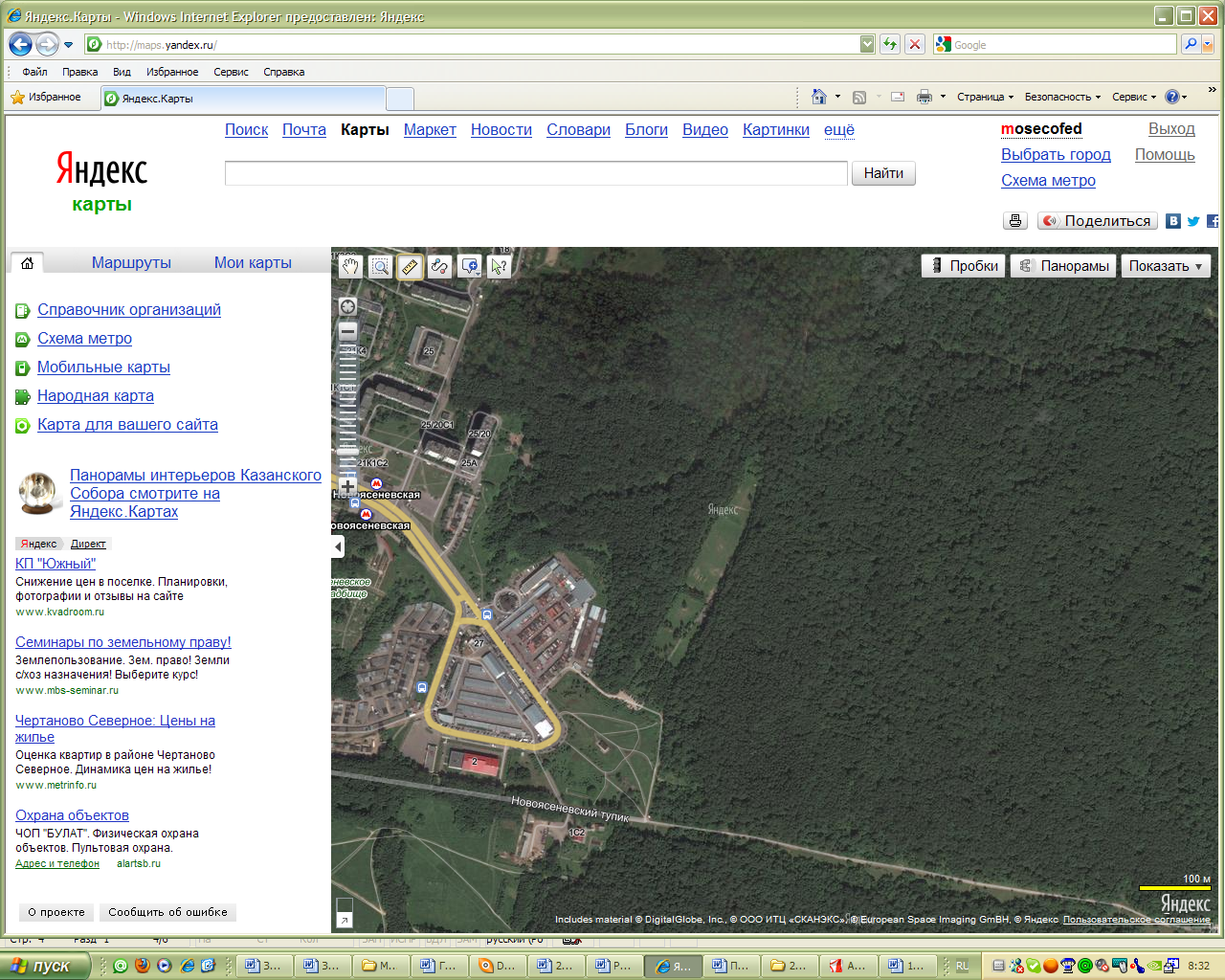Select the hand pan tool on map
Image resolution: width=1225 pixels, height=980 pixels.
click(350, 267)
